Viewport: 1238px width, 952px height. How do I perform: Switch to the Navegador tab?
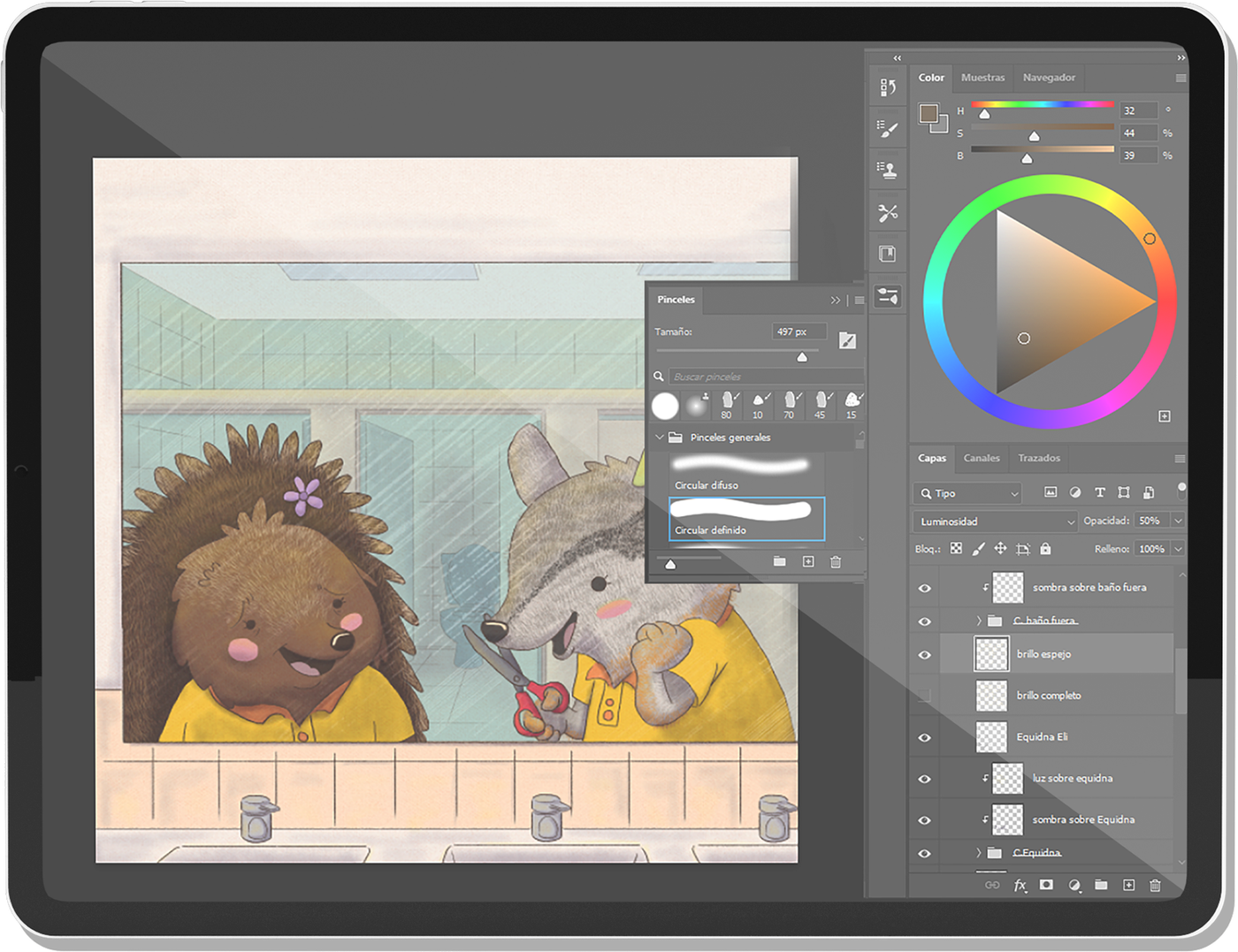coord(1049,78)
